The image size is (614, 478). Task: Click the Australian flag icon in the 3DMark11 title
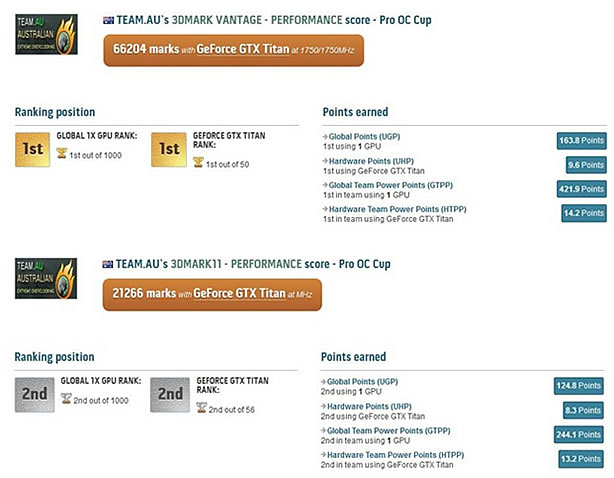coord(108,264)
